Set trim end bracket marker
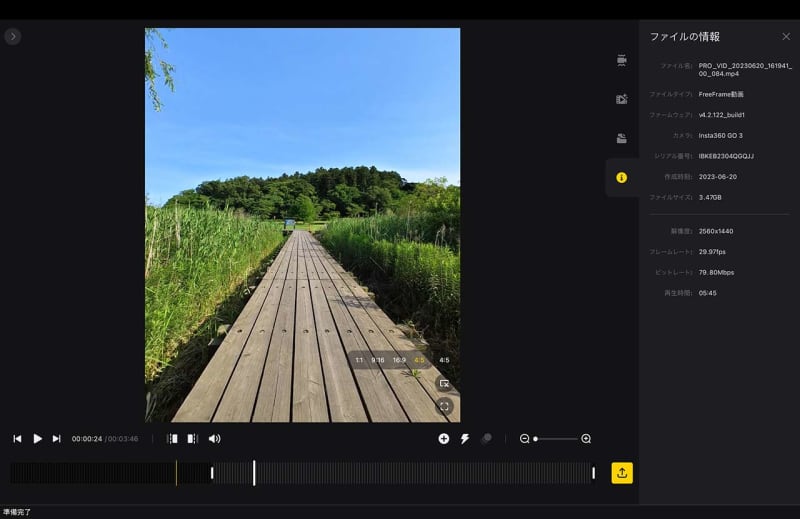This screenshot has height=519, width=800. [x=193, y=438]
